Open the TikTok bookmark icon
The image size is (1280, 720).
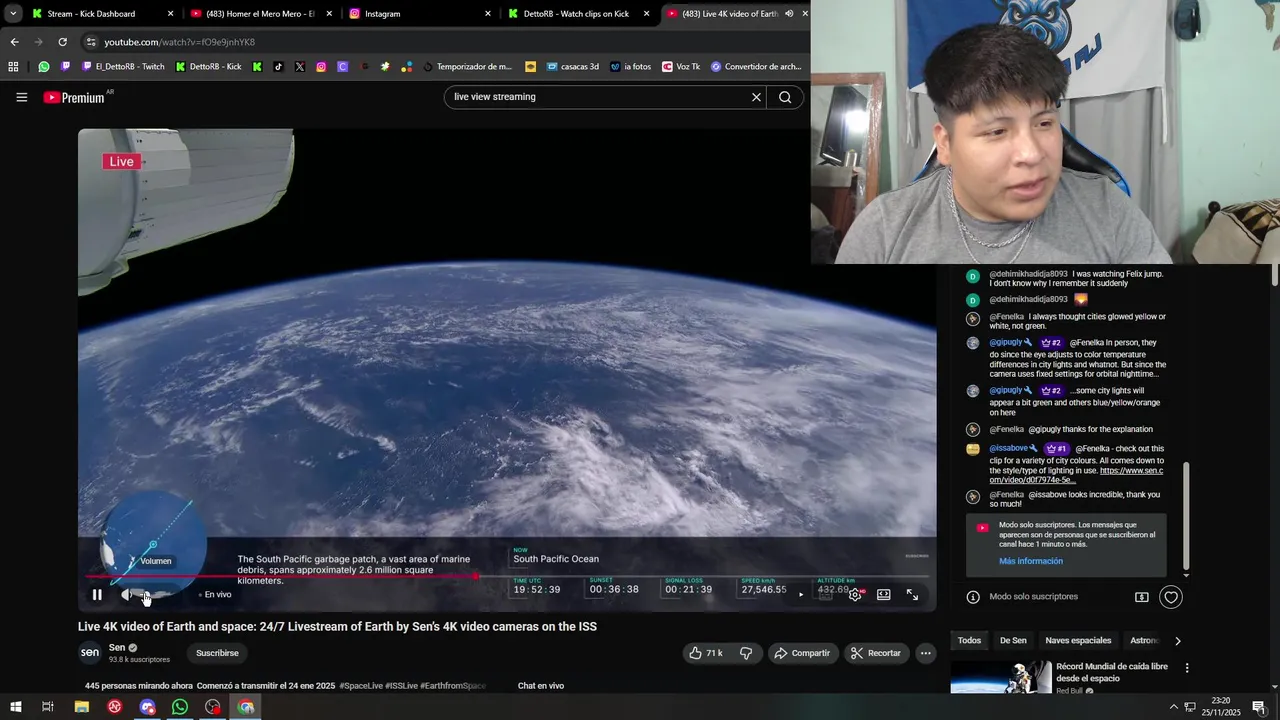(x=278, y=67)
